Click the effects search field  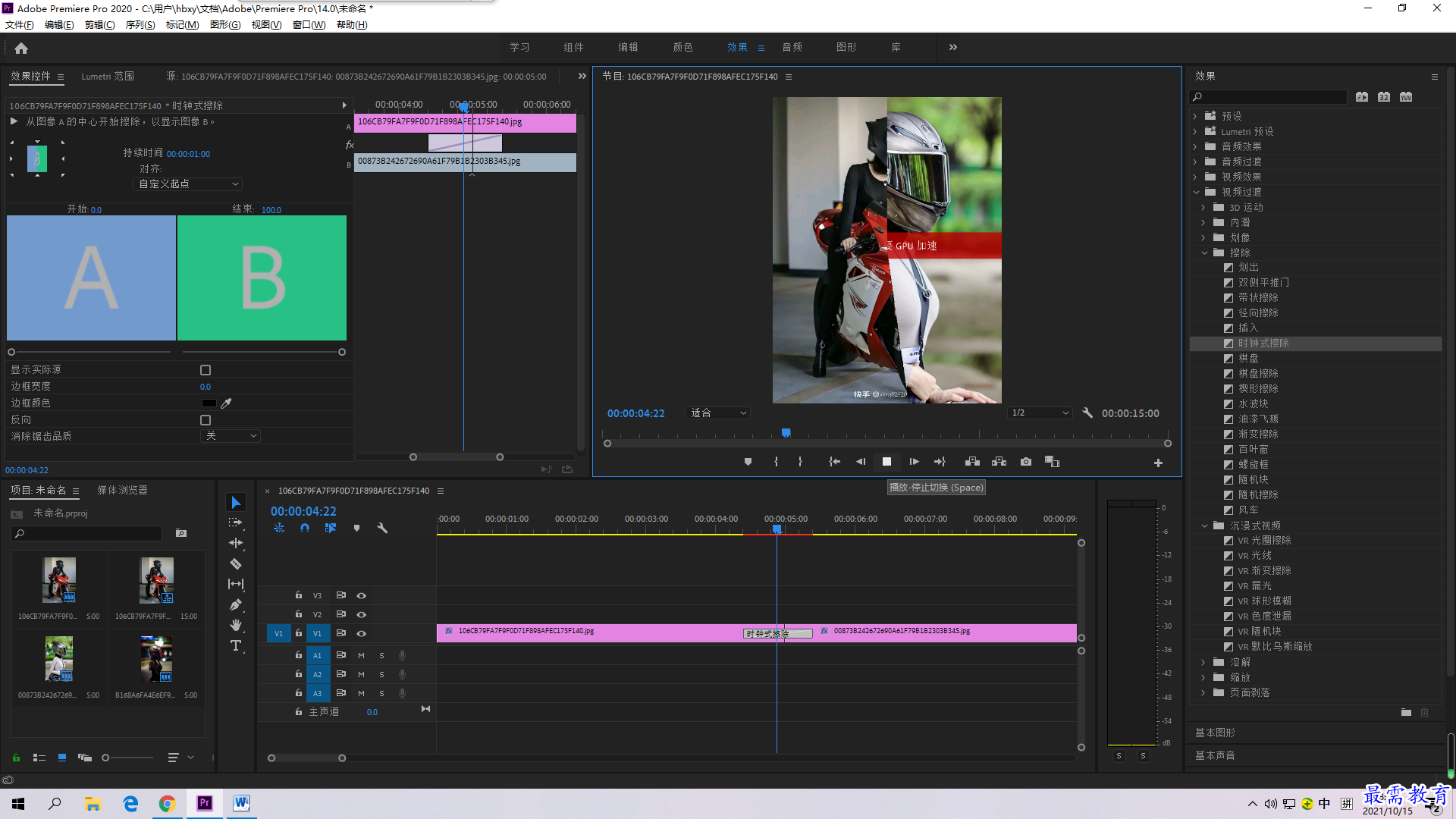(x=1268, y=97)
